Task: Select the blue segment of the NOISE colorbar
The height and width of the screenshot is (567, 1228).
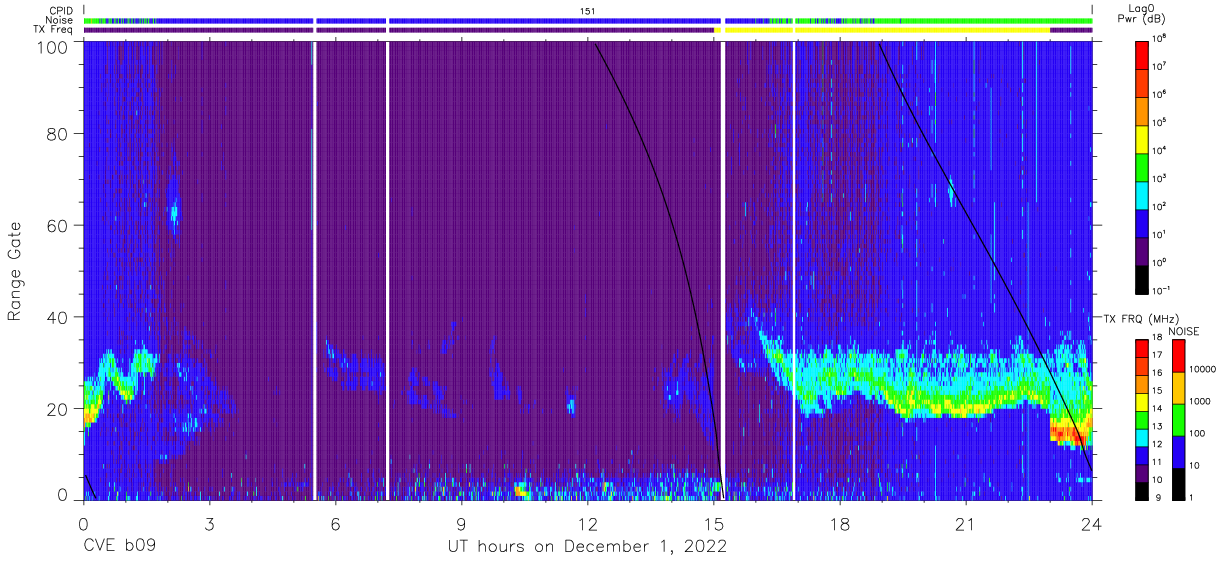Action: 1178,451
